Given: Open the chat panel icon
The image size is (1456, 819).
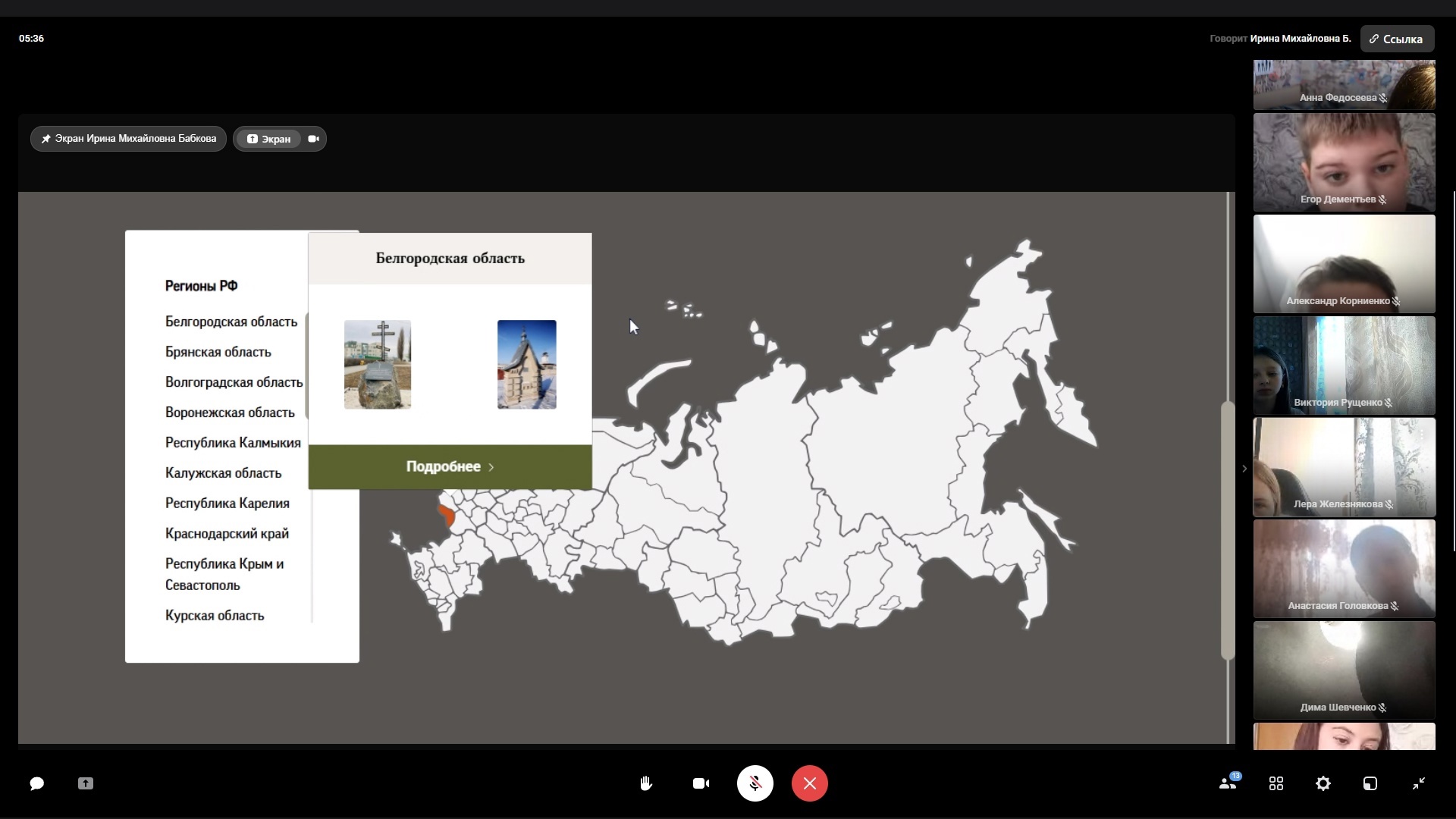Looking at the screenshot, I should coord(36,783).
